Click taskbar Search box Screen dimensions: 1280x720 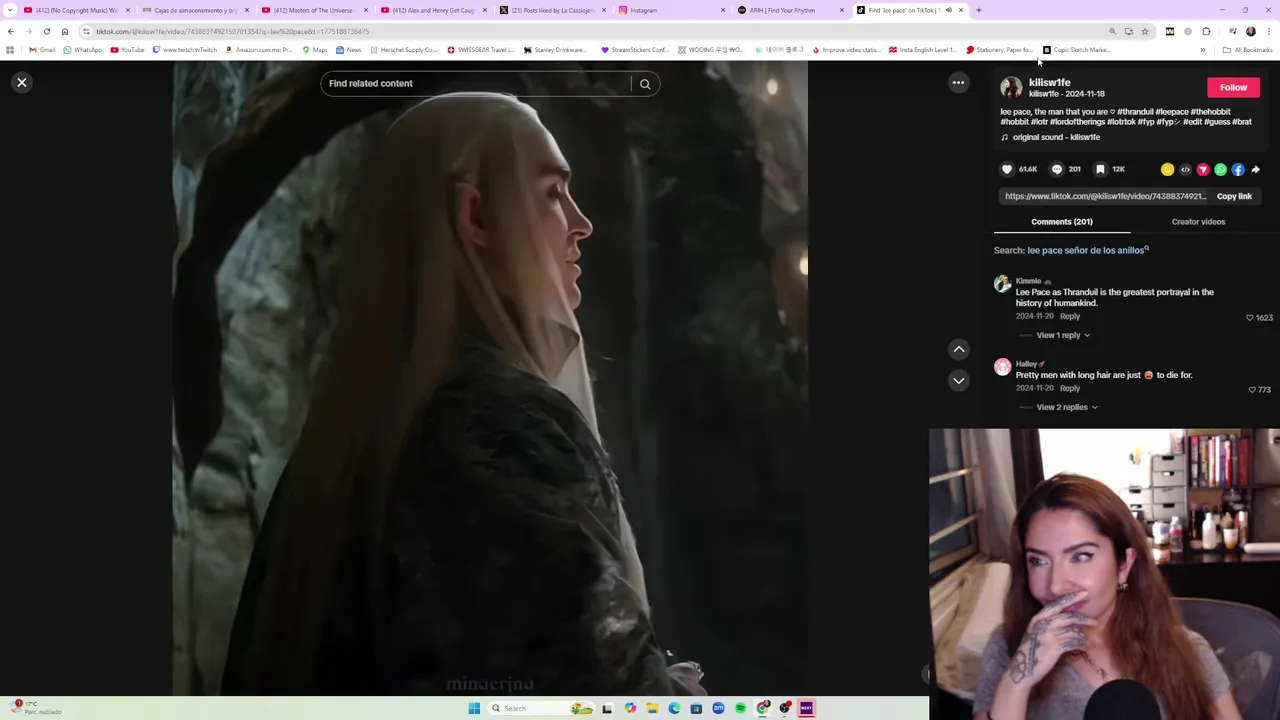[x=541, y=708]
